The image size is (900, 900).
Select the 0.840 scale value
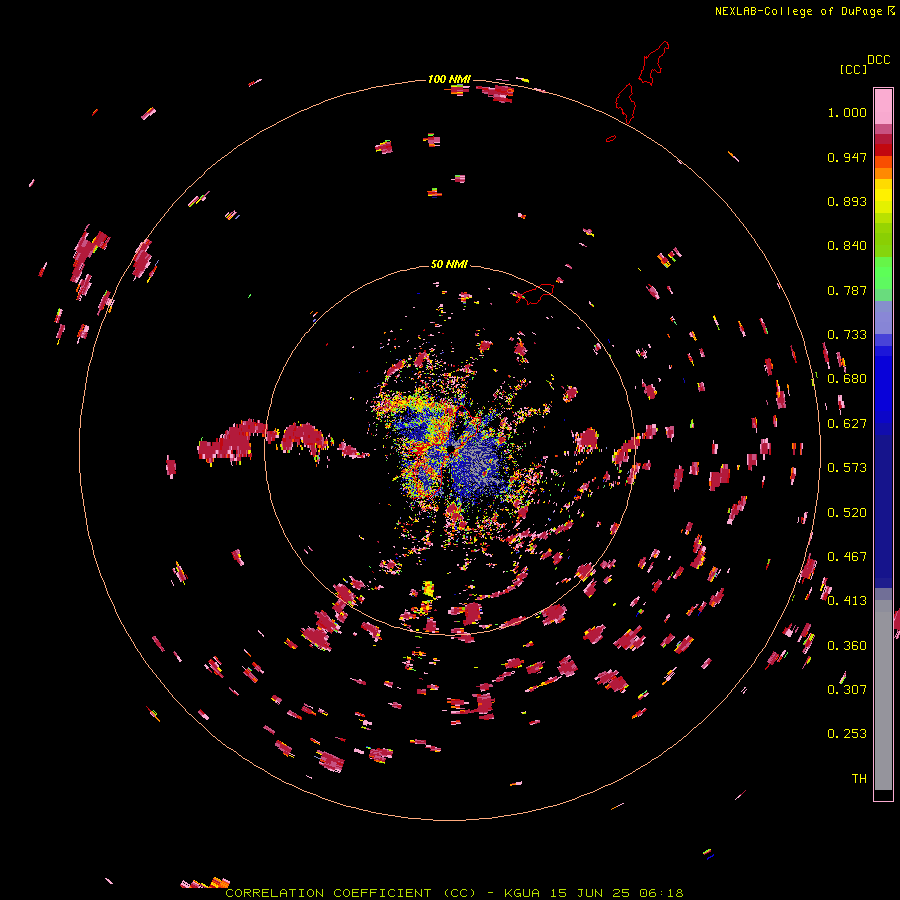847,246
